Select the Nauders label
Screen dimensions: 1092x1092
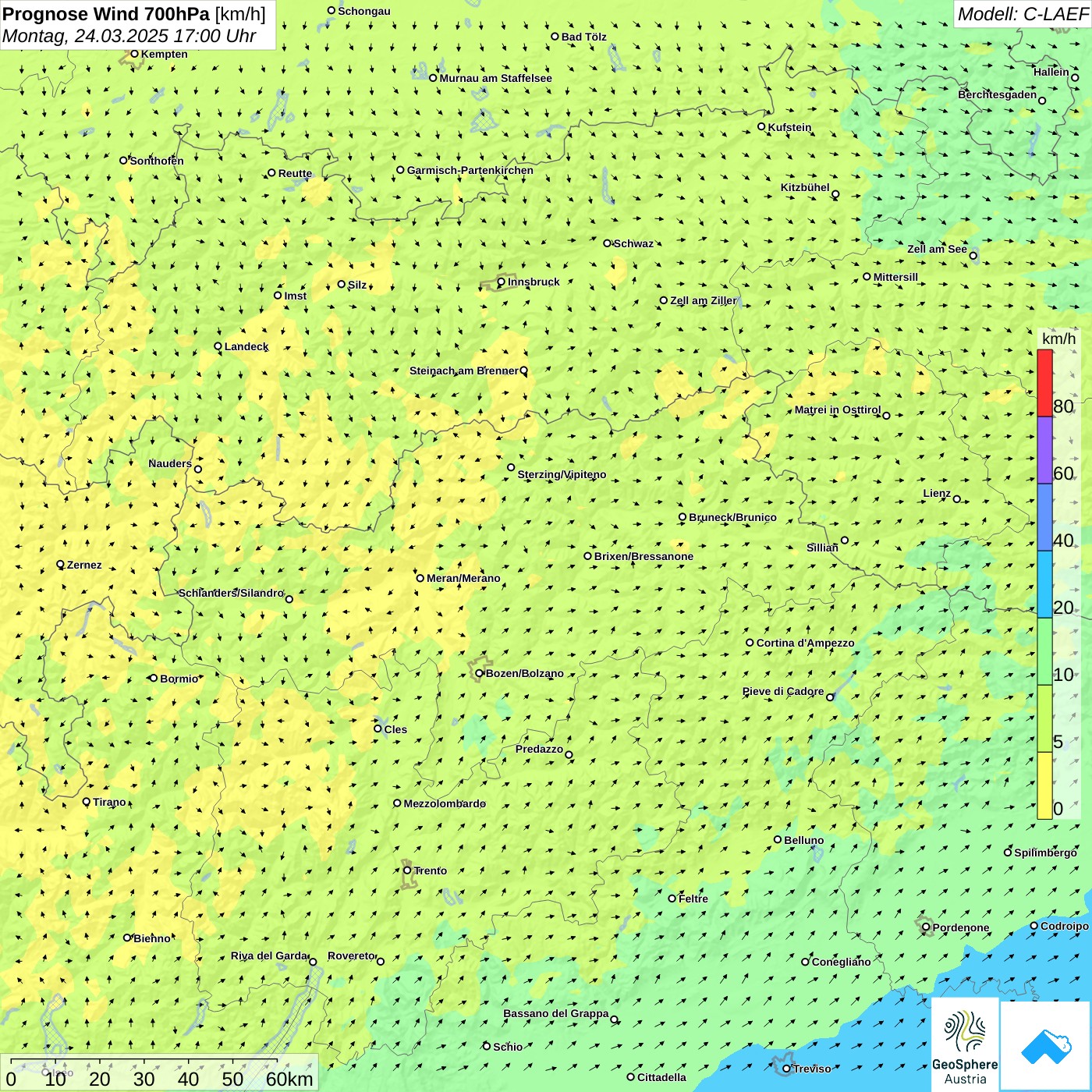click(x=170, y=463)
